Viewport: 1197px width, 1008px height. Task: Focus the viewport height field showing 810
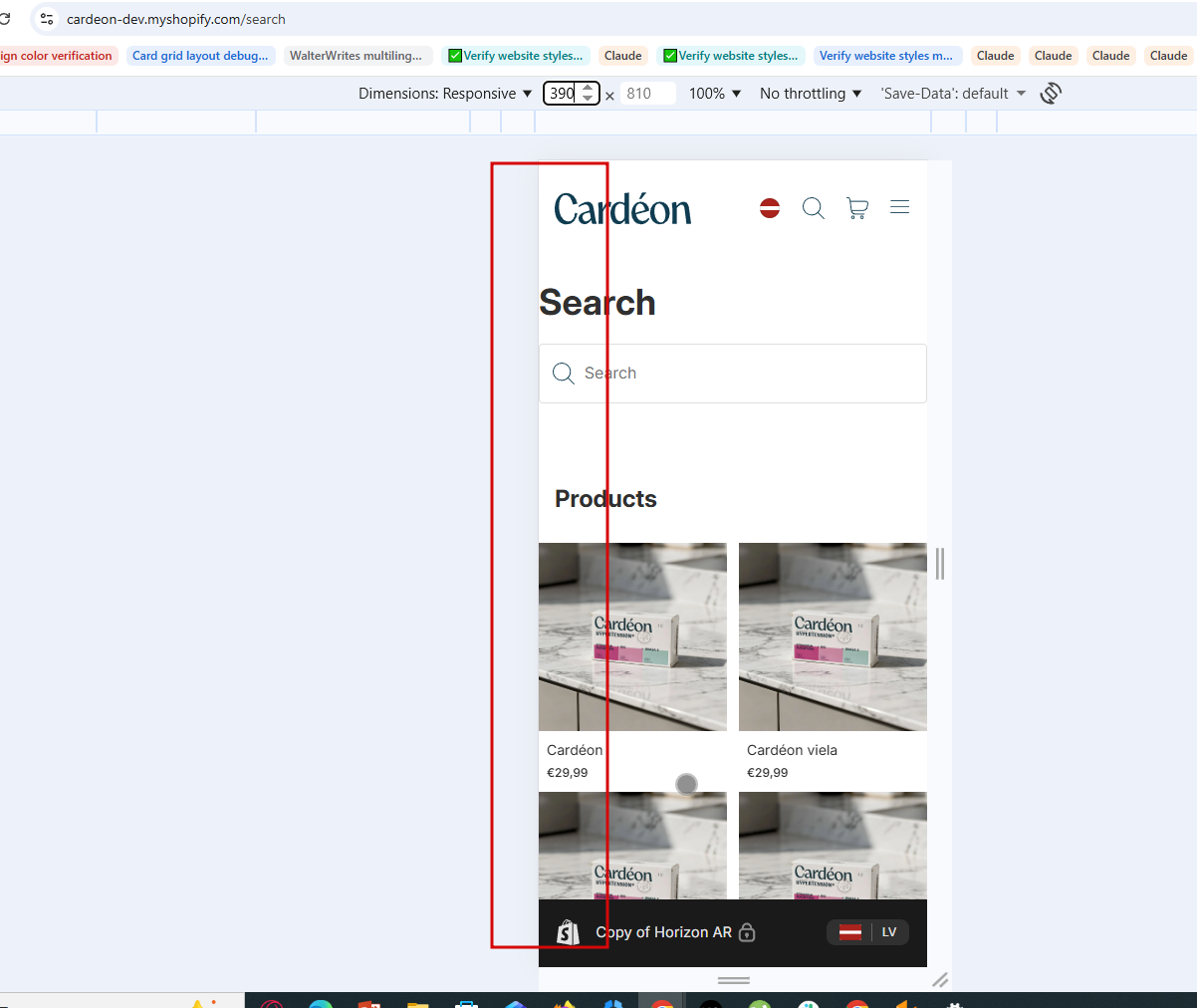(x=647, y=94)
